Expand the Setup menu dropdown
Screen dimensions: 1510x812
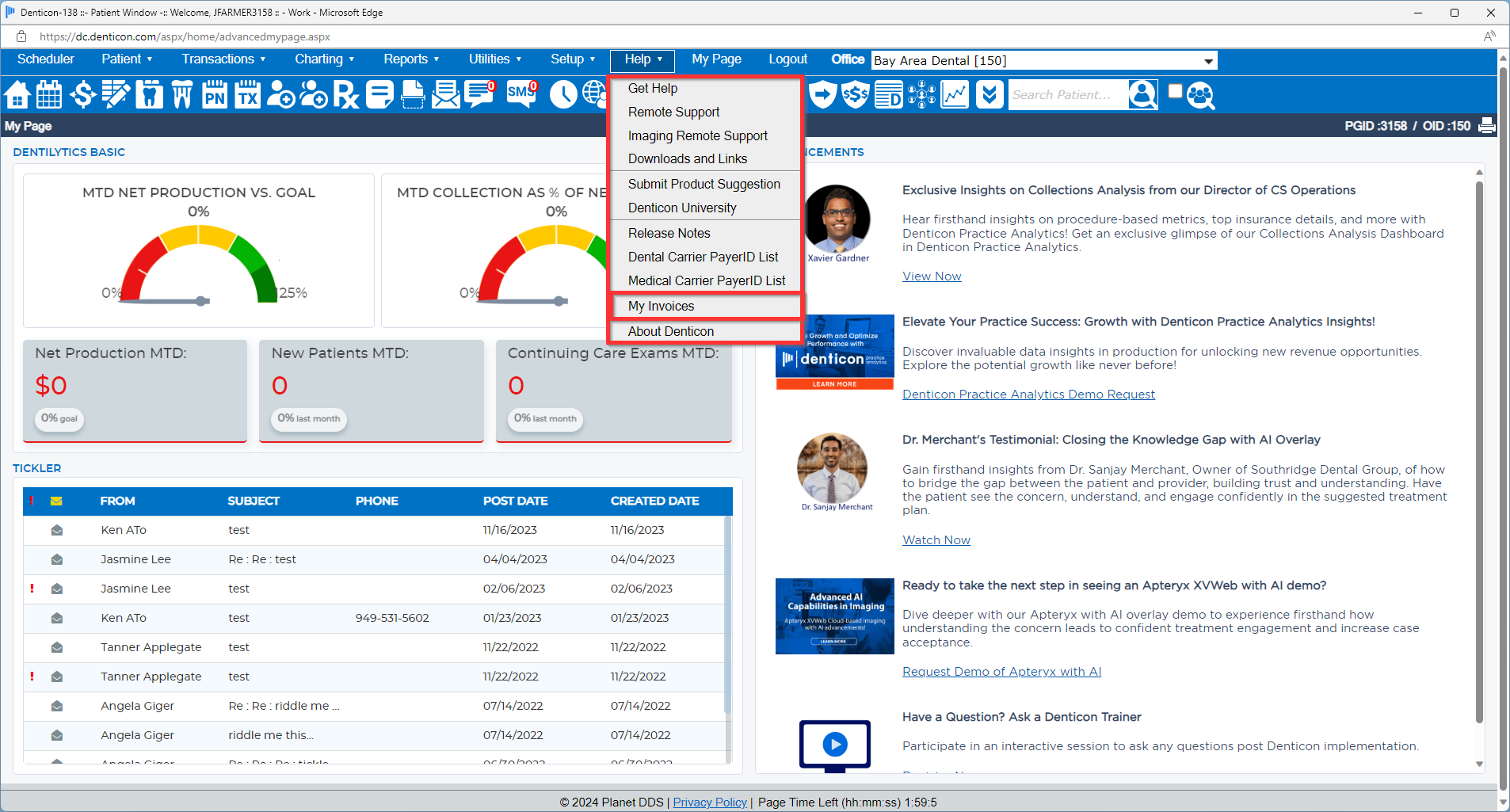tap(573, 59)
